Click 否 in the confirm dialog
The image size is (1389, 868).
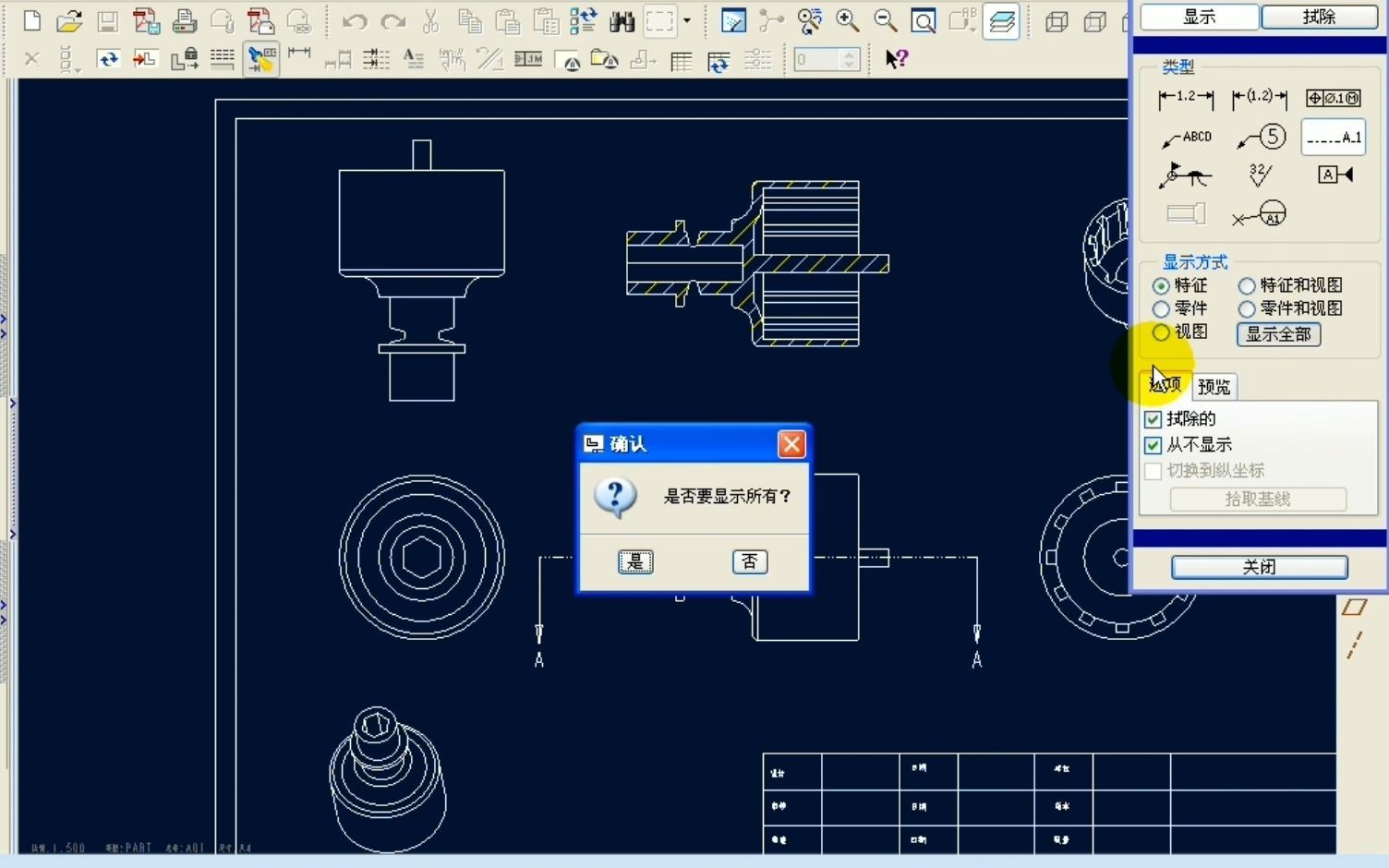click(750, 561)
